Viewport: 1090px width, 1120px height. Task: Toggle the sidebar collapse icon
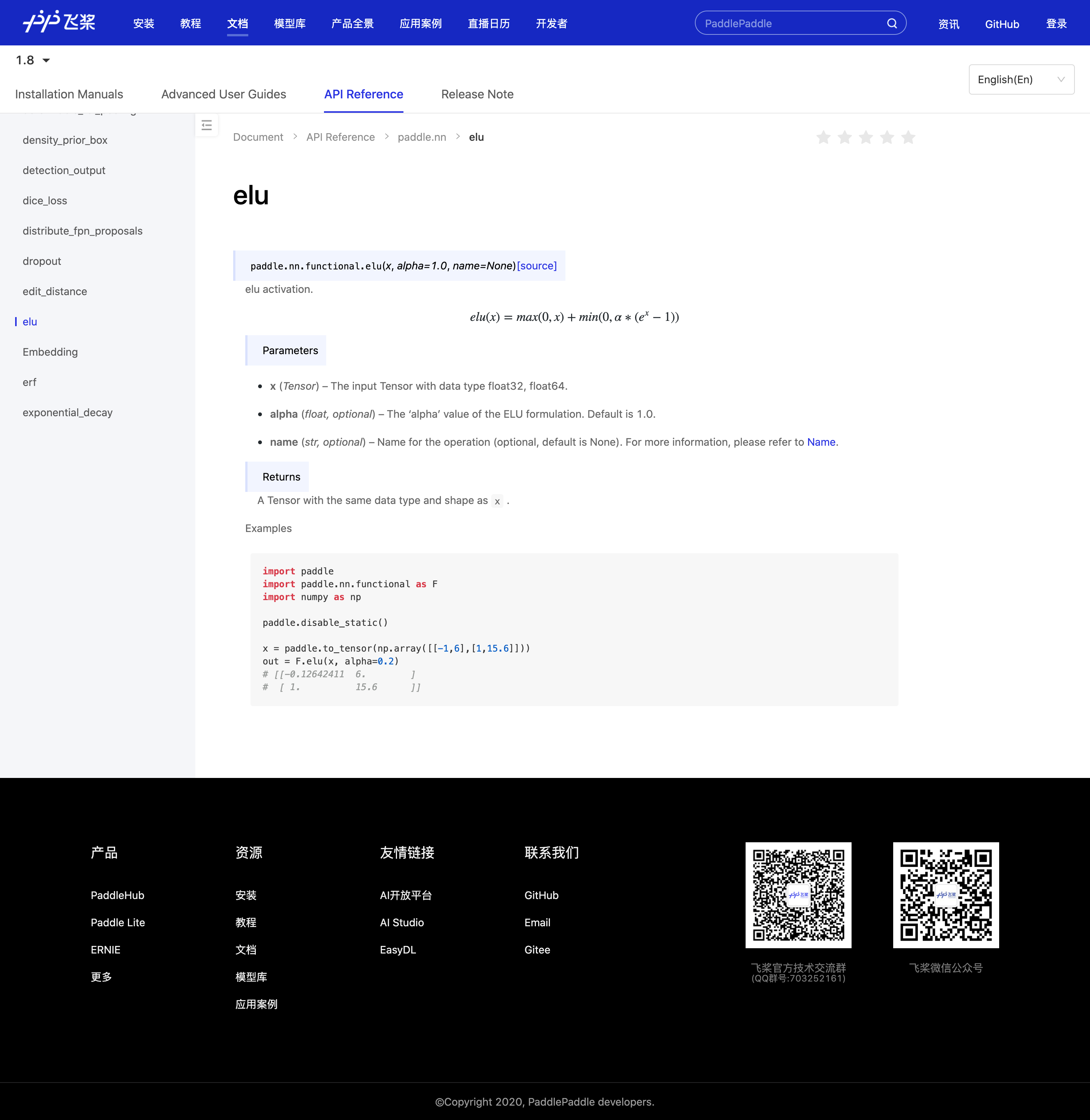pyautogui.click(x=207, y=125)
